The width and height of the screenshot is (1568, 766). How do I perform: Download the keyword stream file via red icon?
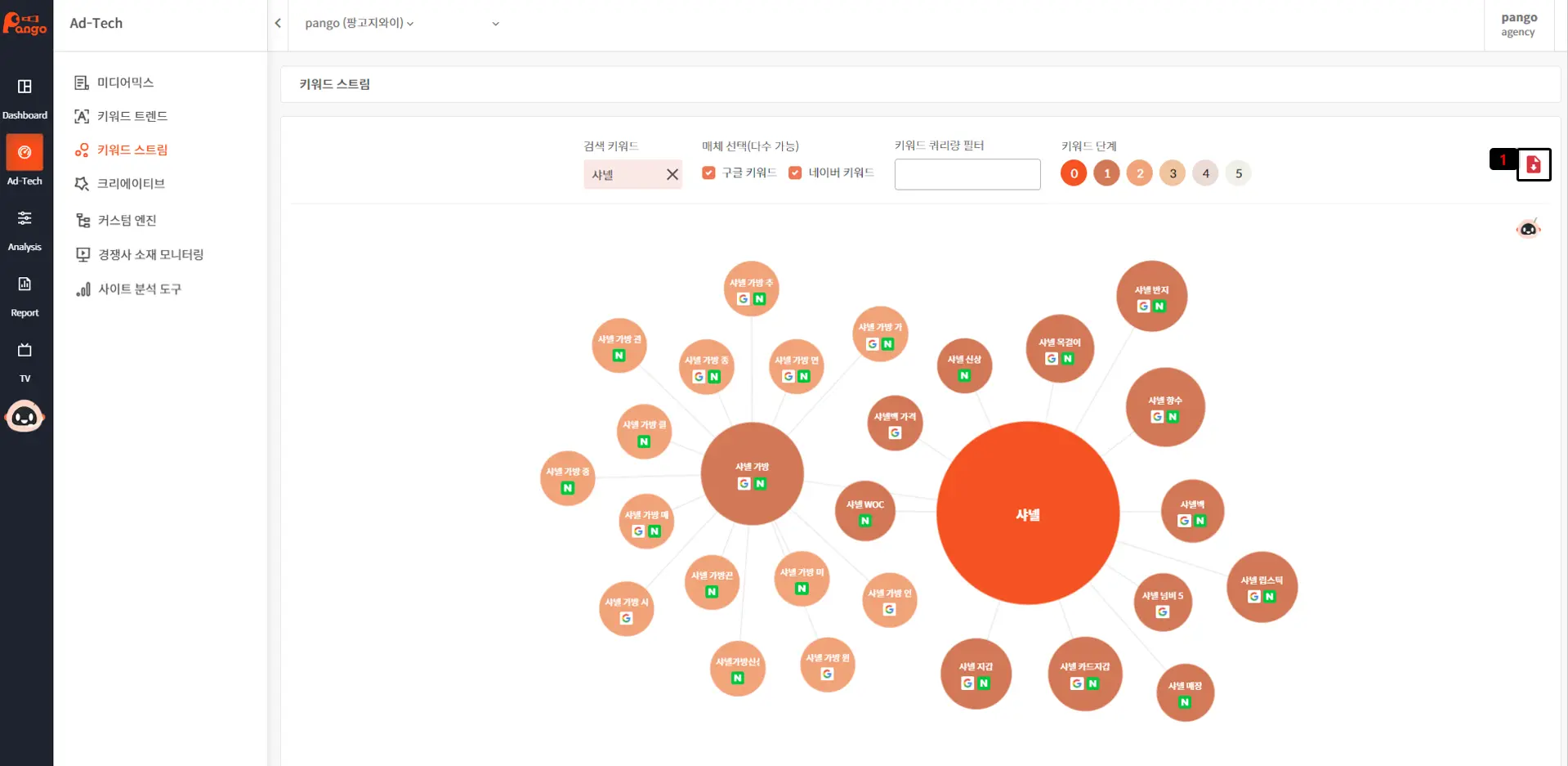click(x=1534, y=164)
